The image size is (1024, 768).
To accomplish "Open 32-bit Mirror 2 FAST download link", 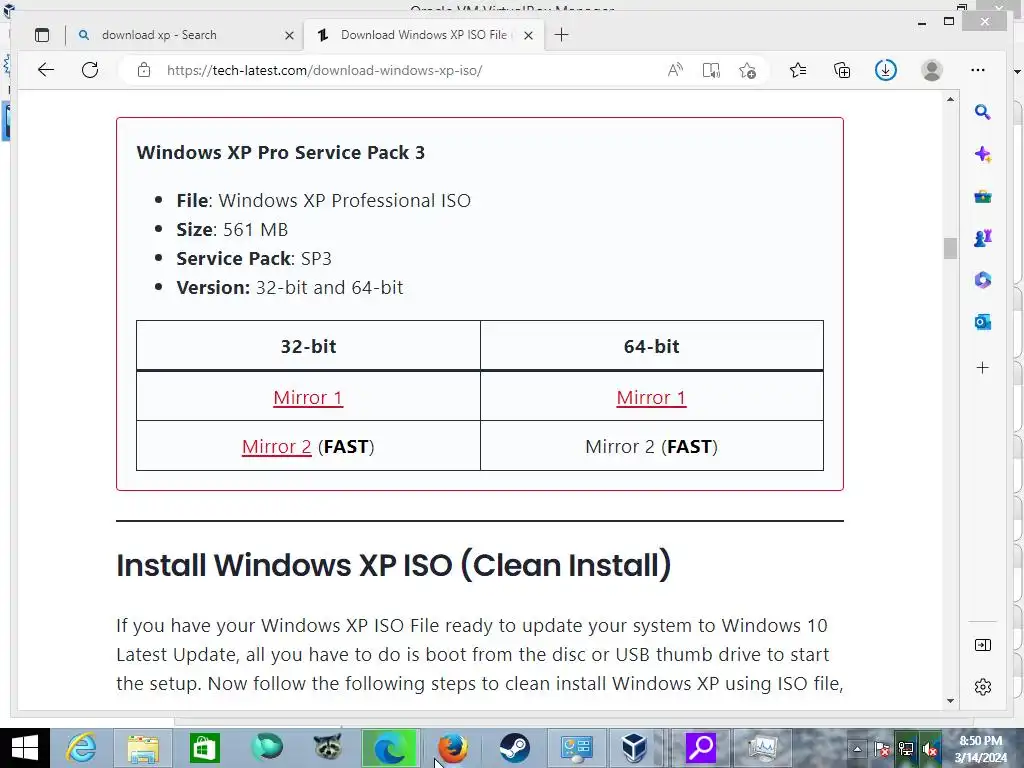I will point(276,447).
